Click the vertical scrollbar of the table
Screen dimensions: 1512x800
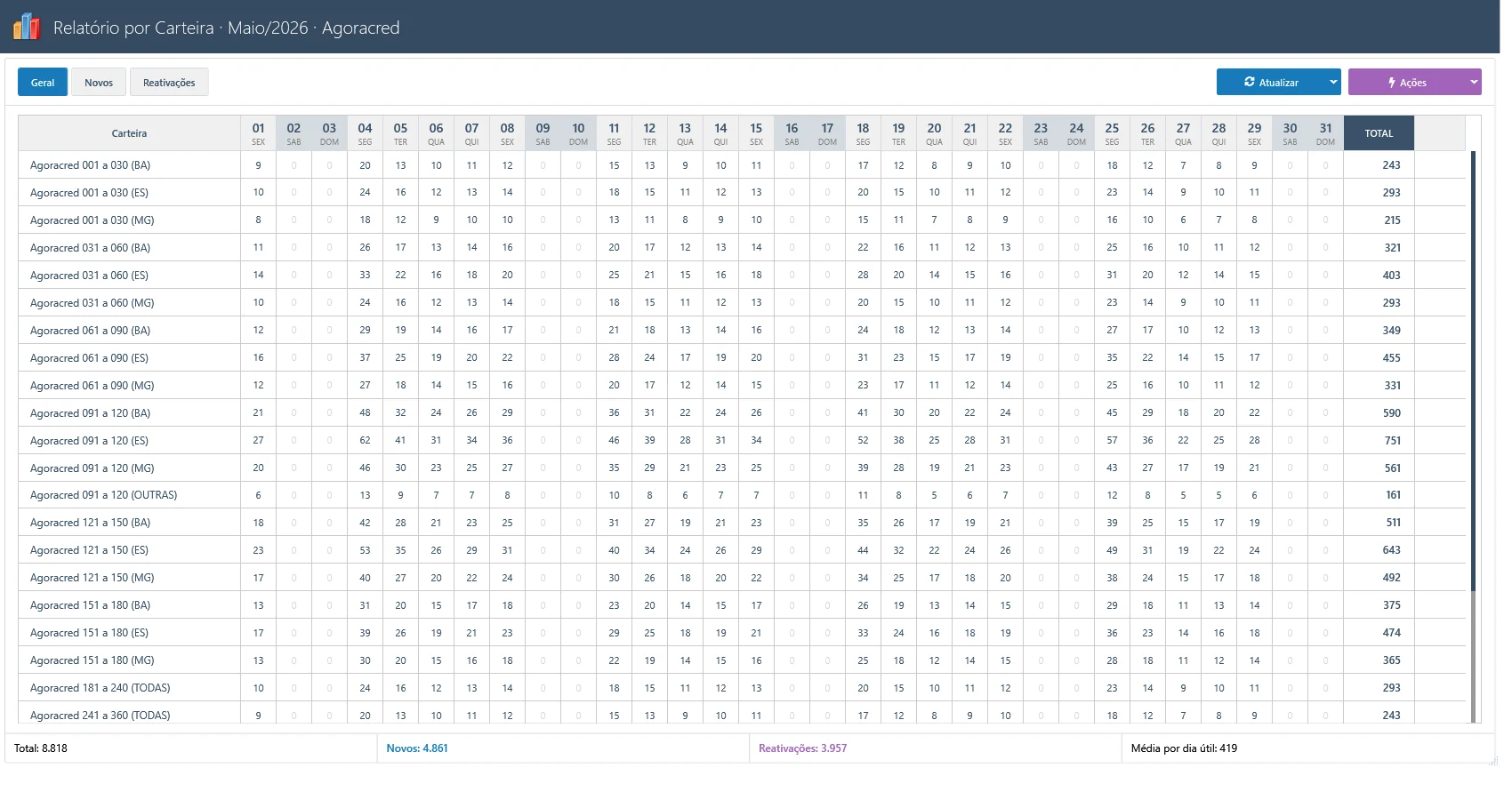point(1473,436)
